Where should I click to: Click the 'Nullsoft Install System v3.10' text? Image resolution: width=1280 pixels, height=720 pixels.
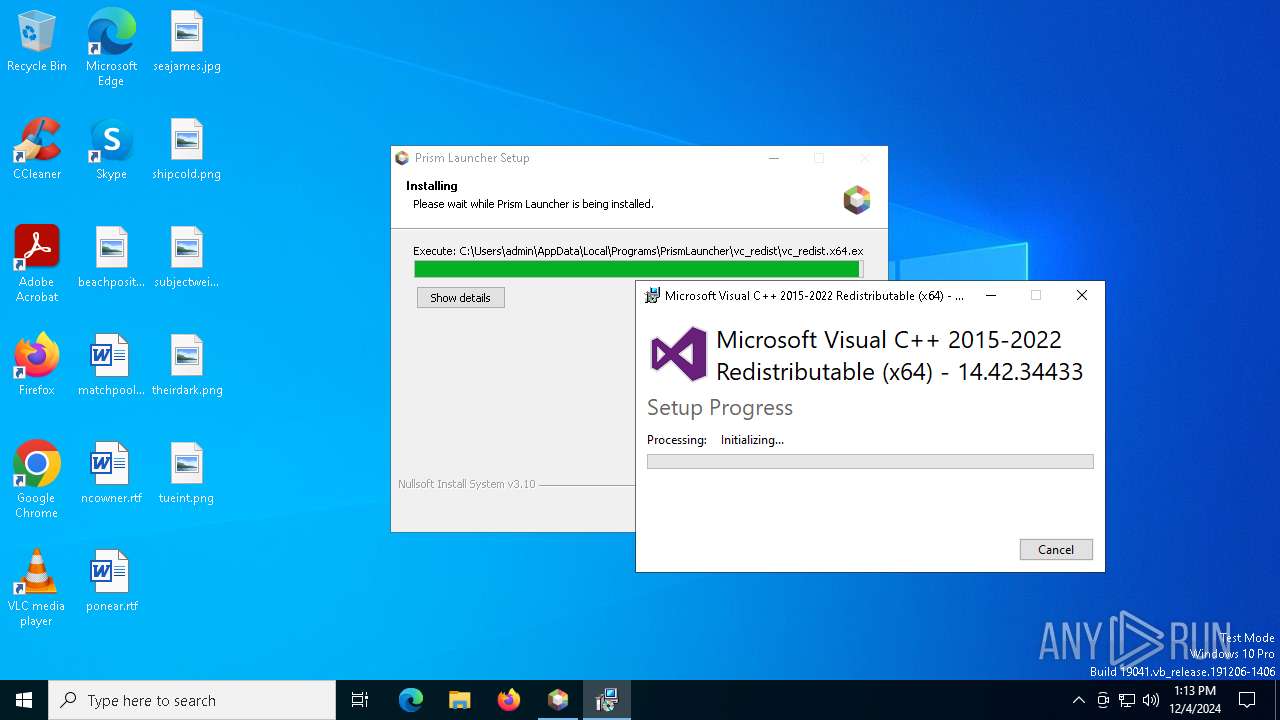click(x=467, y=484)
